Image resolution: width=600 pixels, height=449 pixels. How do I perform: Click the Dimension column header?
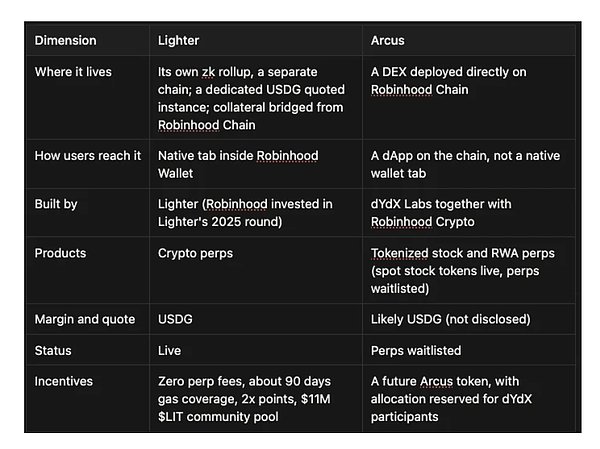coord(65,41)
